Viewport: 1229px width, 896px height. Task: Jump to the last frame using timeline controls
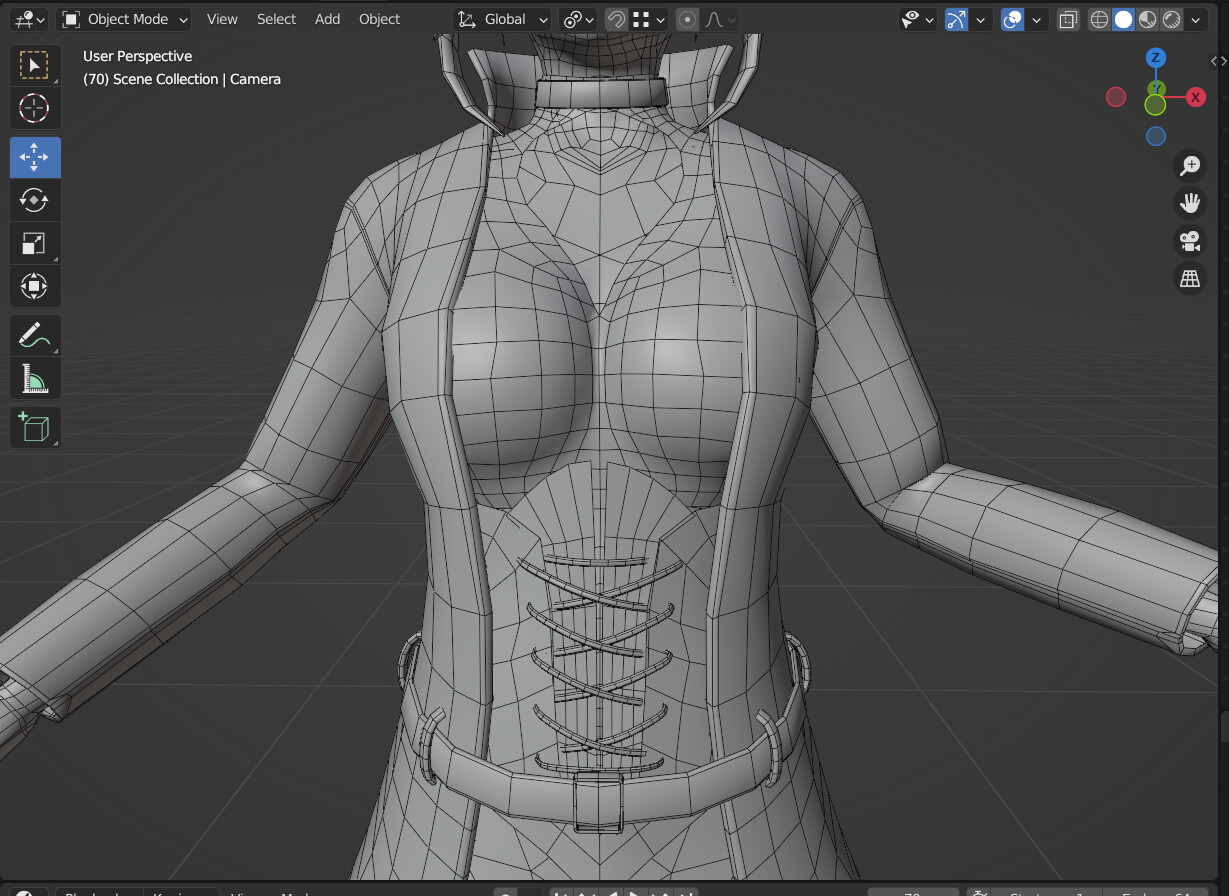(688, 893)
